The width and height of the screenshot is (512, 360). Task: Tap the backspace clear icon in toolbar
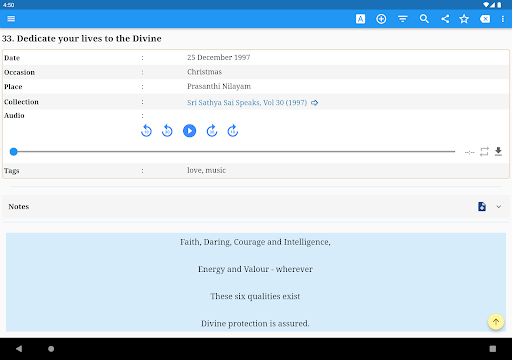click(485, 19)
